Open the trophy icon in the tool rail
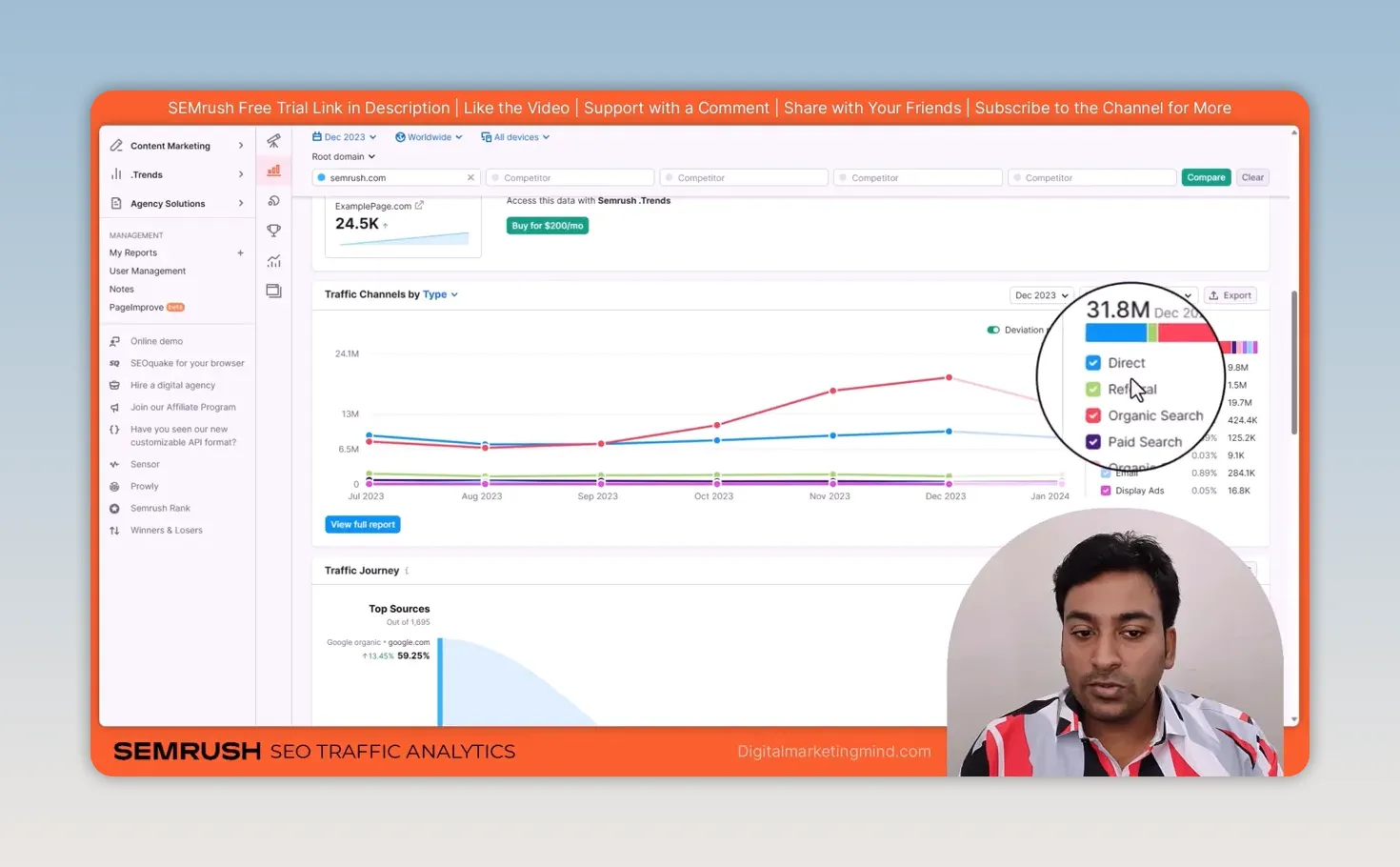1400x867 pixels. click(x=273, y=231)
